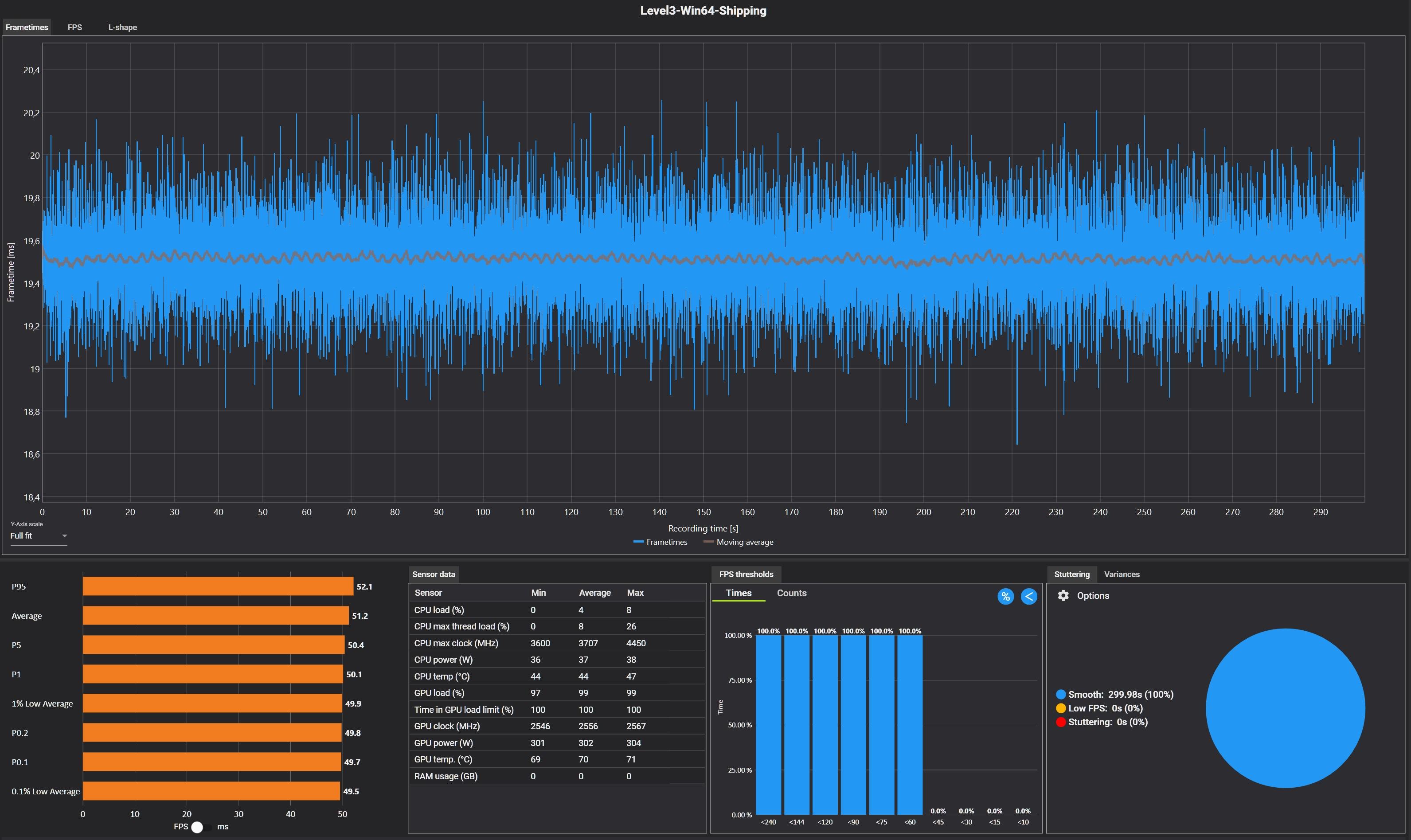
Task: Toggle the FPS / ms unit switch
Action: (202, 827)
